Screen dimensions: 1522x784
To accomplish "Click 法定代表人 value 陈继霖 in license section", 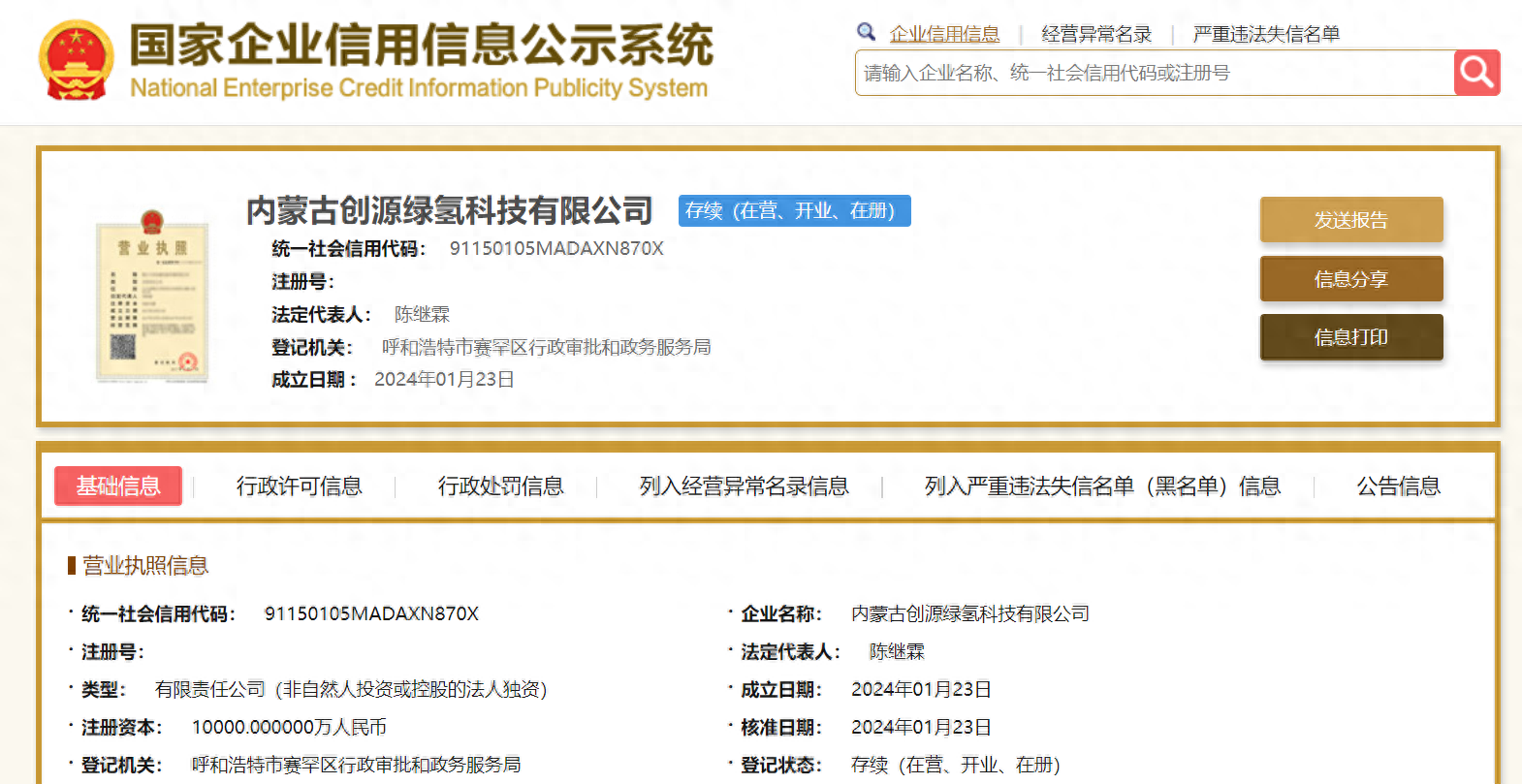I will point(897,652).
